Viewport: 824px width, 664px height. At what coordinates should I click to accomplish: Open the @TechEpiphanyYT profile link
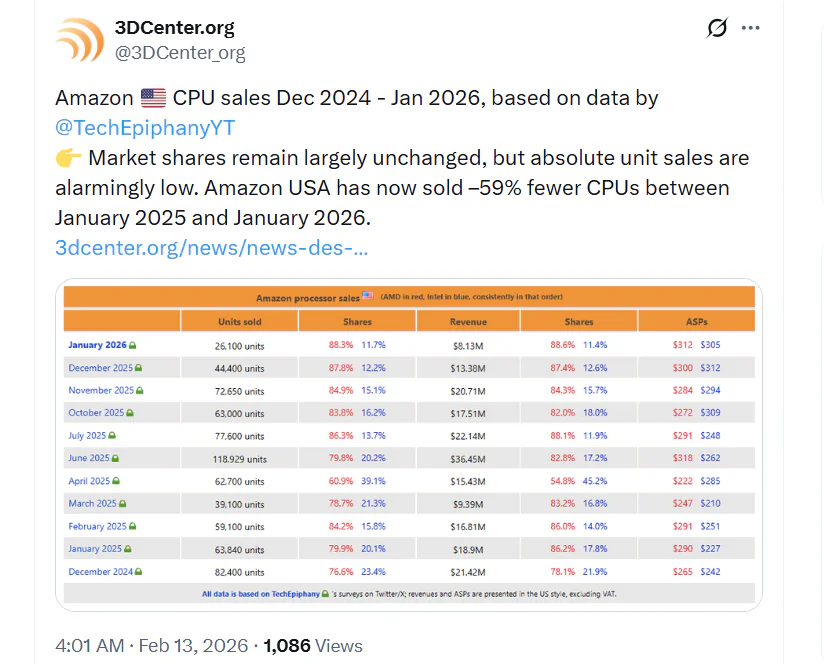(x=145, y=127)
